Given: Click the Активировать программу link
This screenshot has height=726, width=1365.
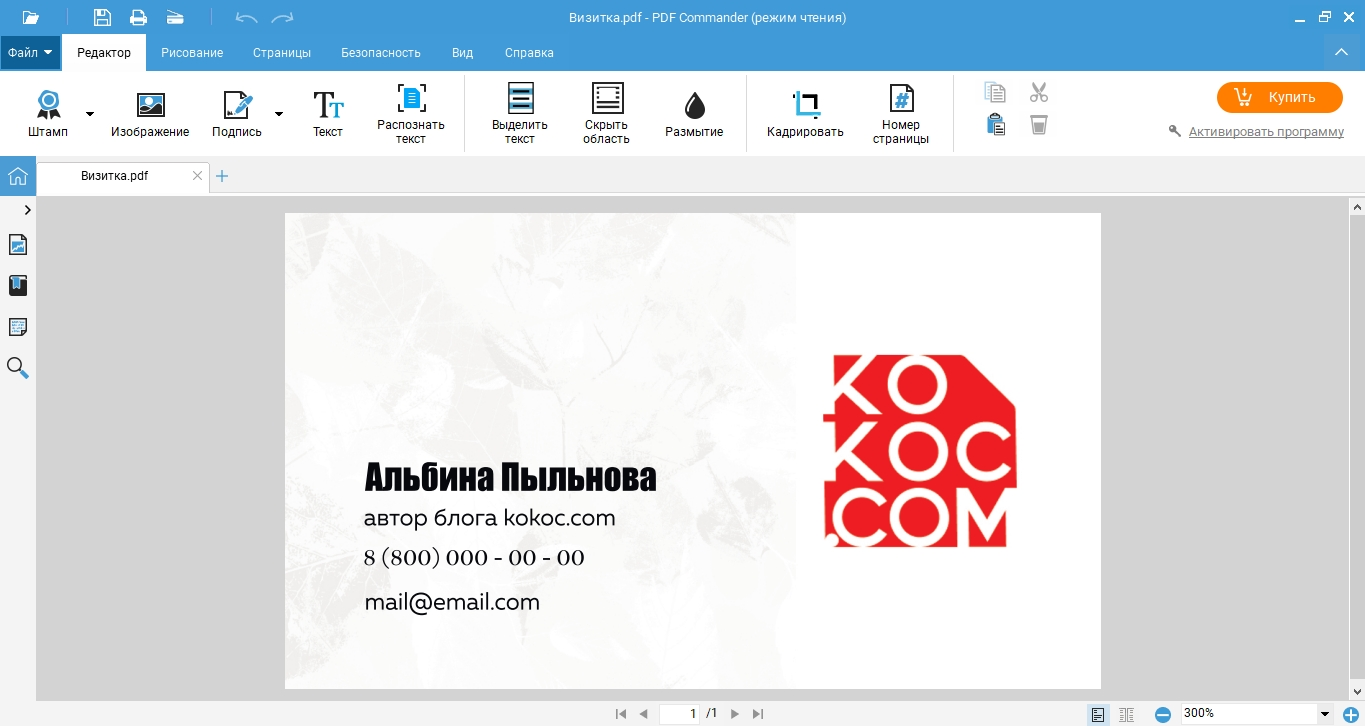Looking at the screenshot, I should pos(1266,132).
